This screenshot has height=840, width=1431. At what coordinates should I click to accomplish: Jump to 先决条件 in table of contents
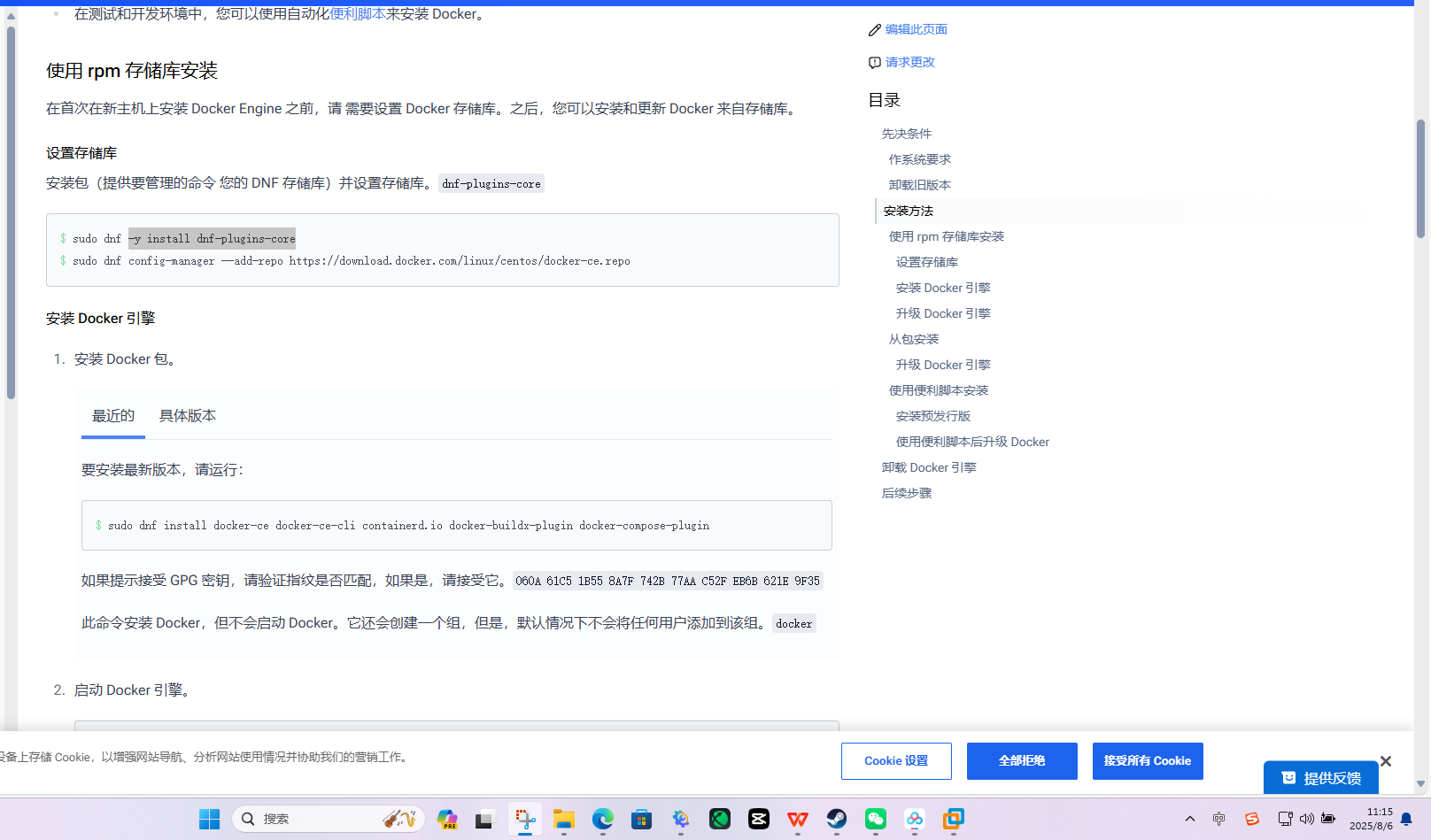click(x=907, y=134)
